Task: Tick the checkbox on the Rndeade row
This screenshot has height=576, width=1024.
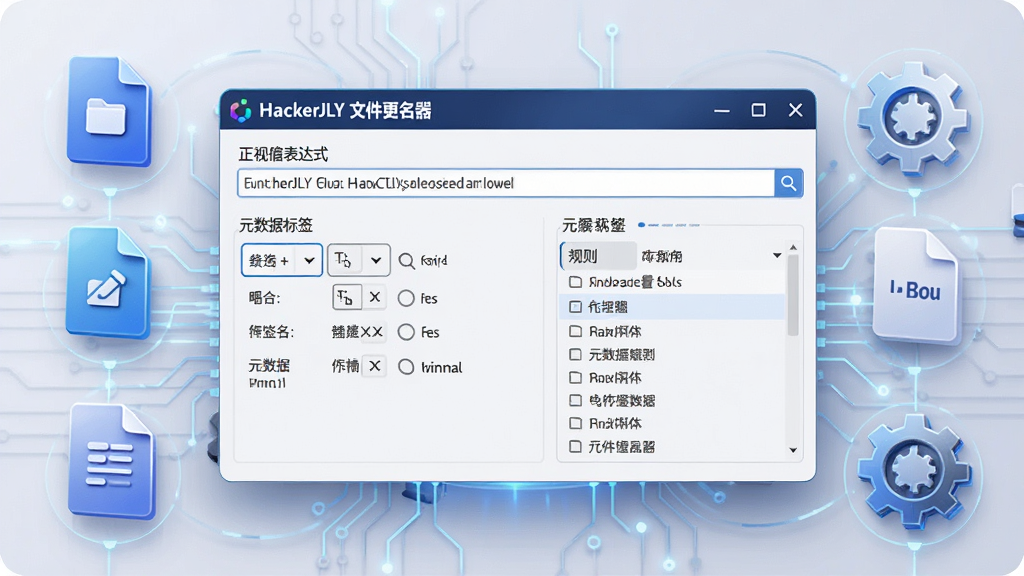Action: 575,282
